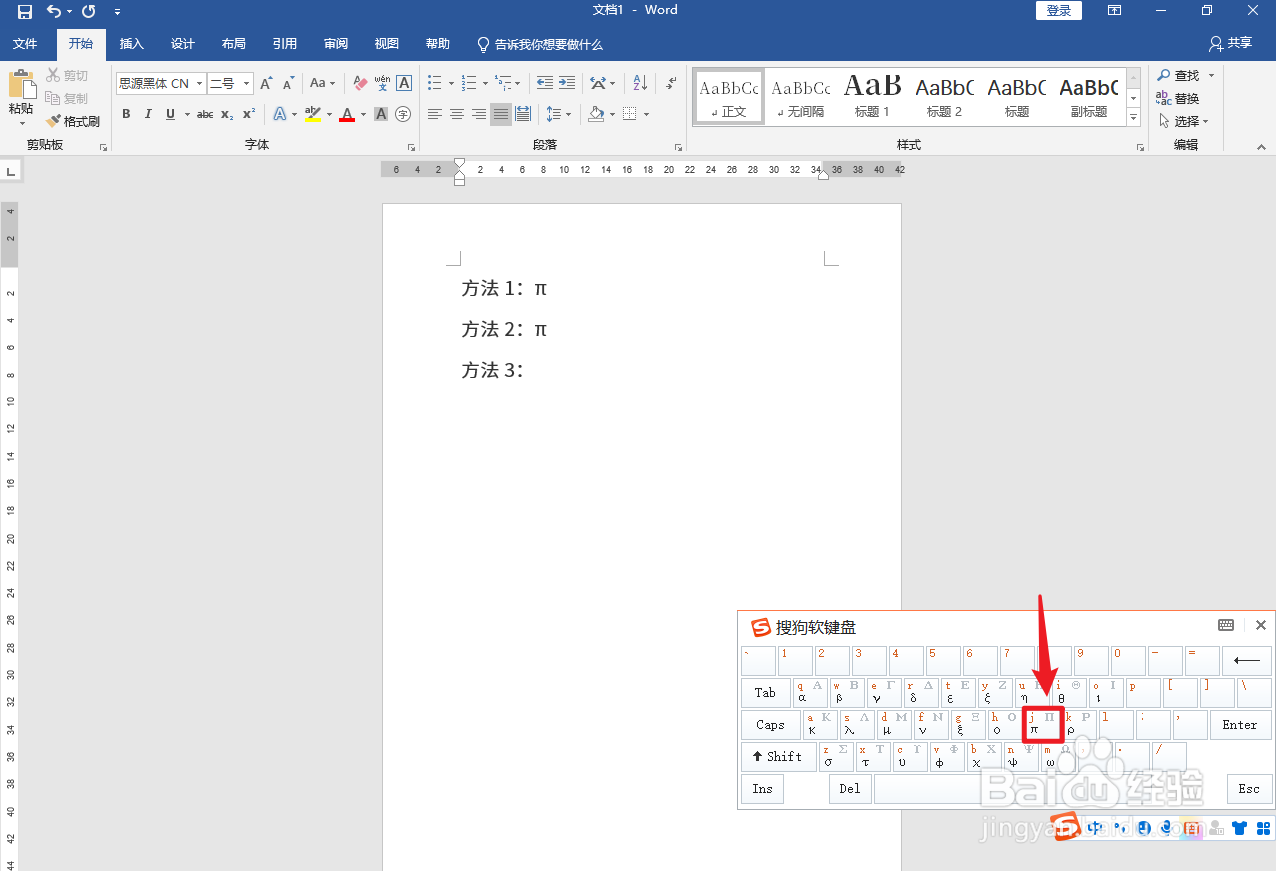The height and width of the screenshot is (871, 1276).
Task: Click the Share (共享) button
Action: coord(1230,44)
